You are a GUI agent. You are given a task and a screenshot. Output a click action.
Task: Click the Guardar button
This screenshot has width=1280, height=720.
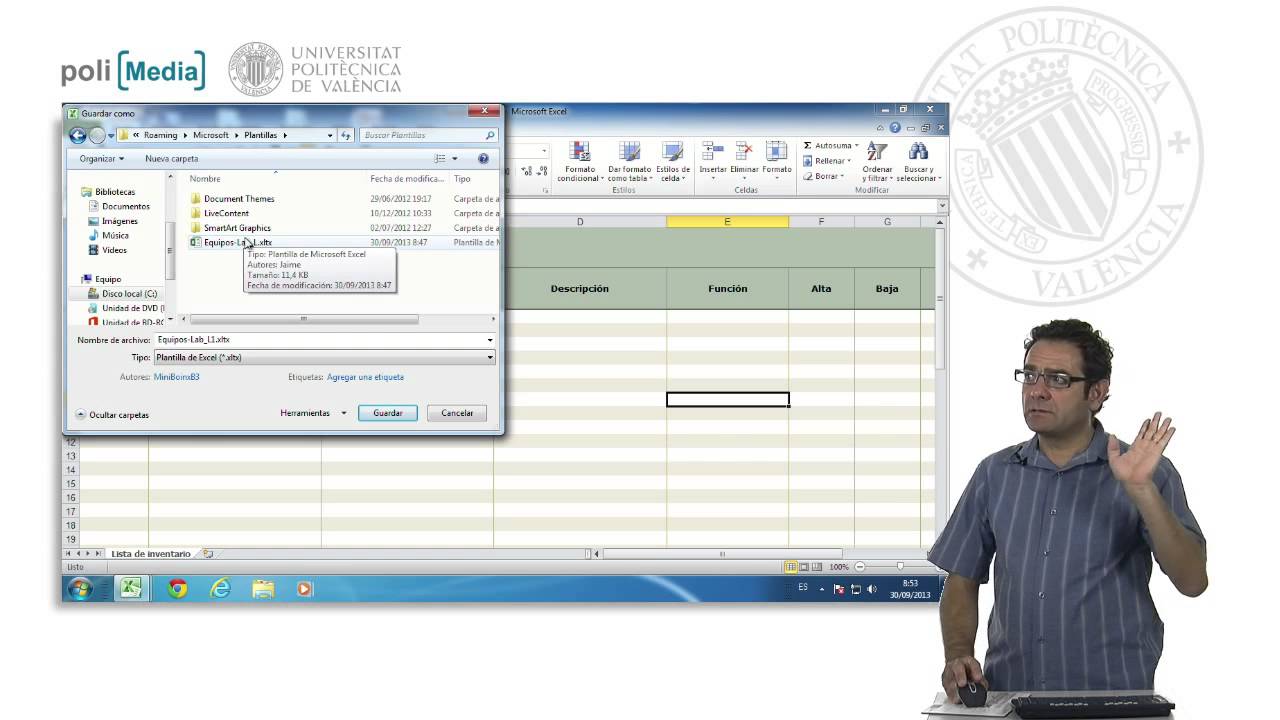pyautogui.click(x=388, y=413)
